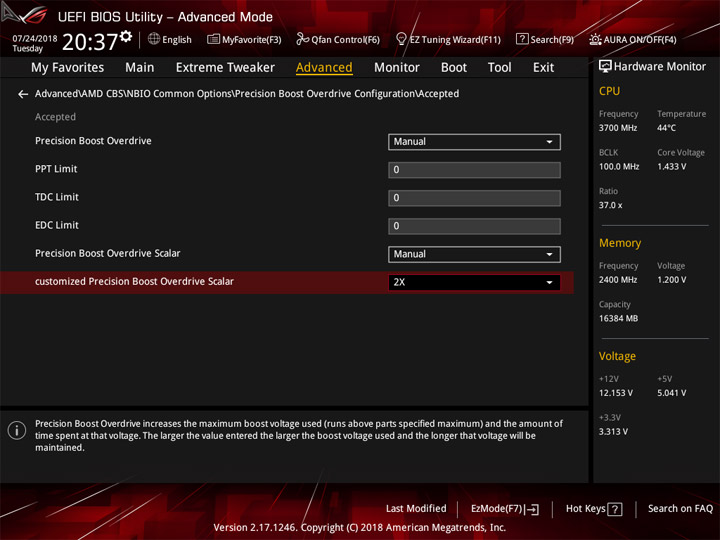Show Hot Keys list
Screen dimensions: 720x540
pos(594,509)
